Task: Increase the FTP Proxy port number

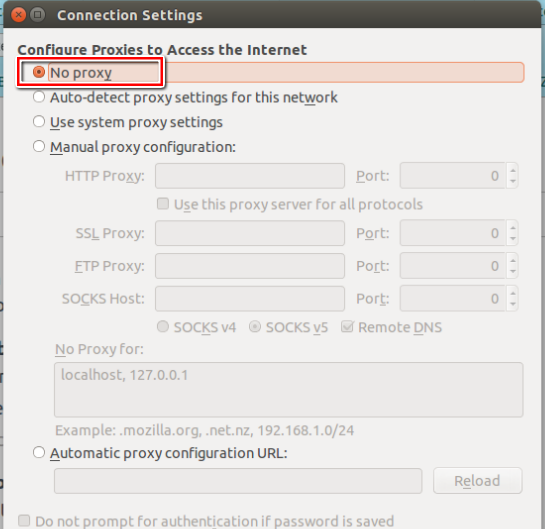Action: tap(513, 261)
